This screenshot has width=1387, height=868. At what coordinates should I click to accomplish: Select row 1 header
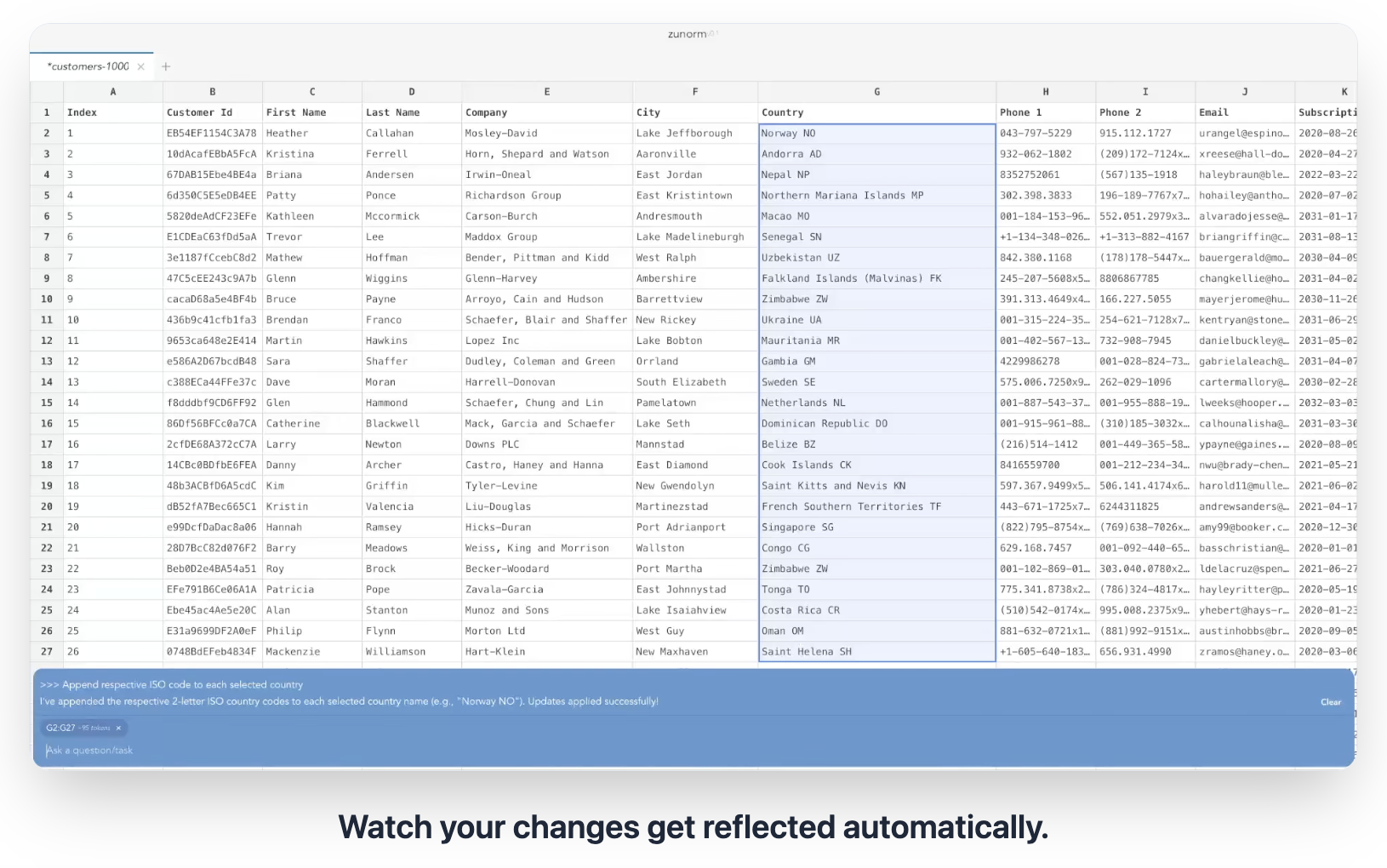click(47, 112)
